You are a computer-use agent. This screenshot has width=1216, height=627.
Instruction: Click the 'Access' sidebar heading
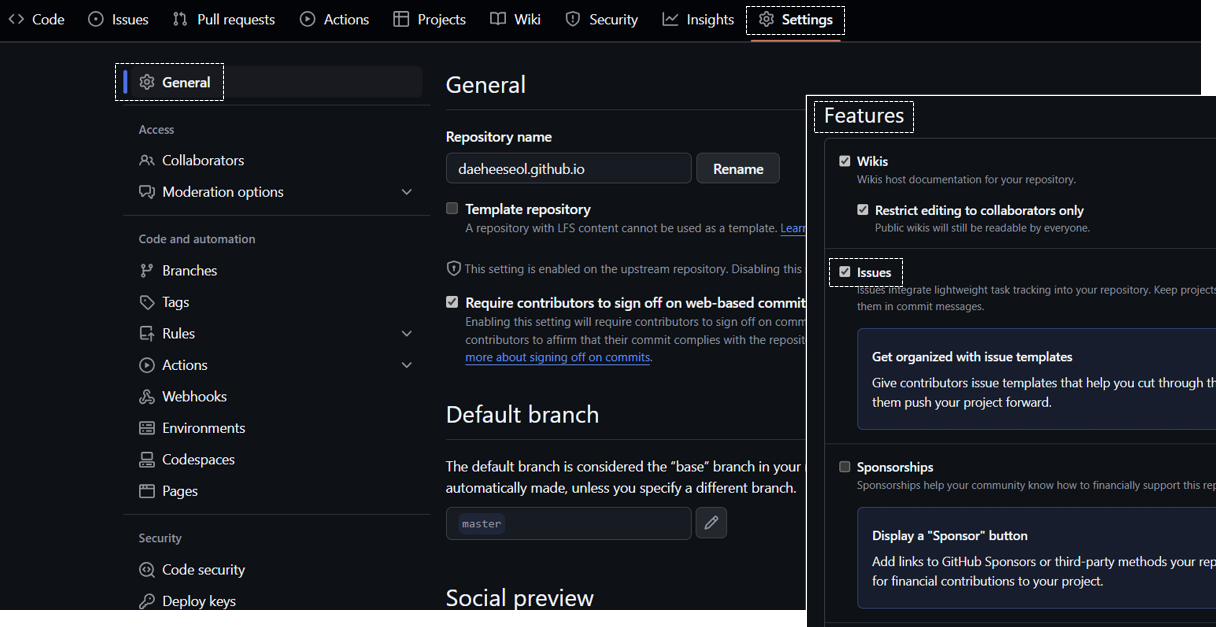pos(156,130)
